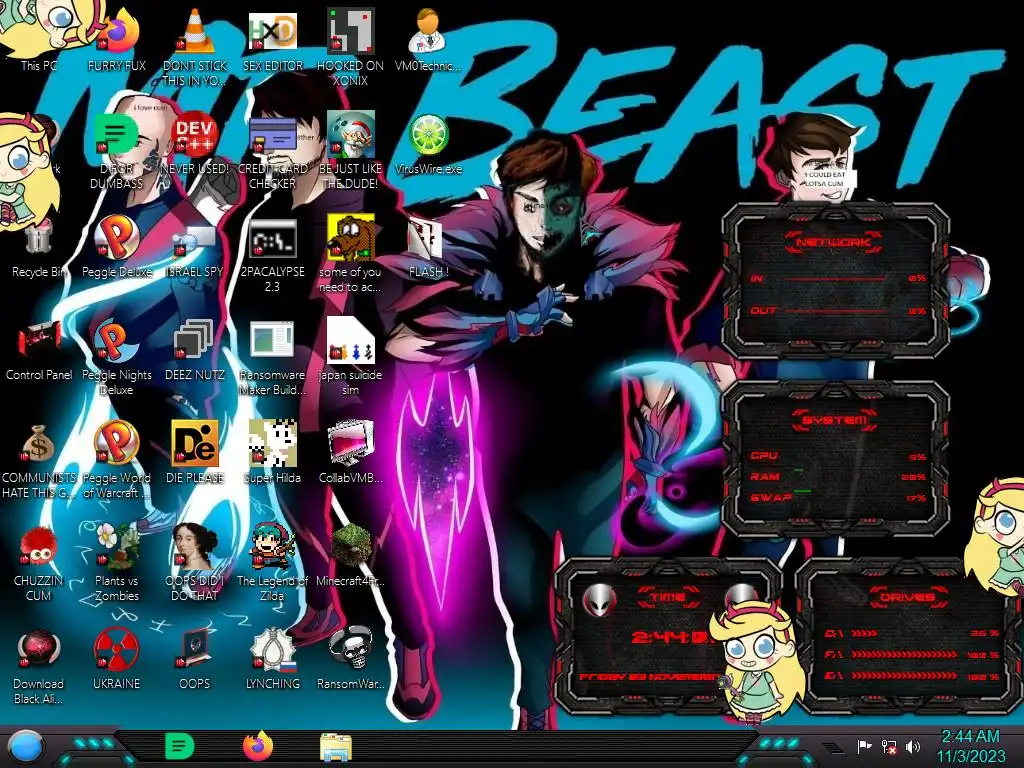Click the CPU usage row in SYSTEM widget
Viewport: 1024px width, 768px height.
[838, 456]
